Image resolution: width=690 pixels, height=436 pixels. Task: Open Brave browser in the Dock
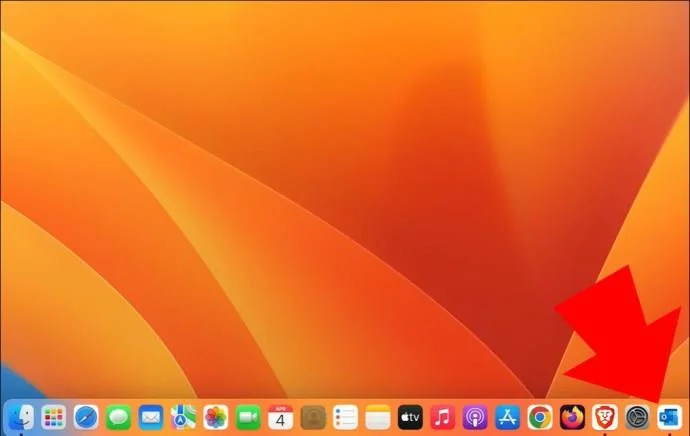605,417
